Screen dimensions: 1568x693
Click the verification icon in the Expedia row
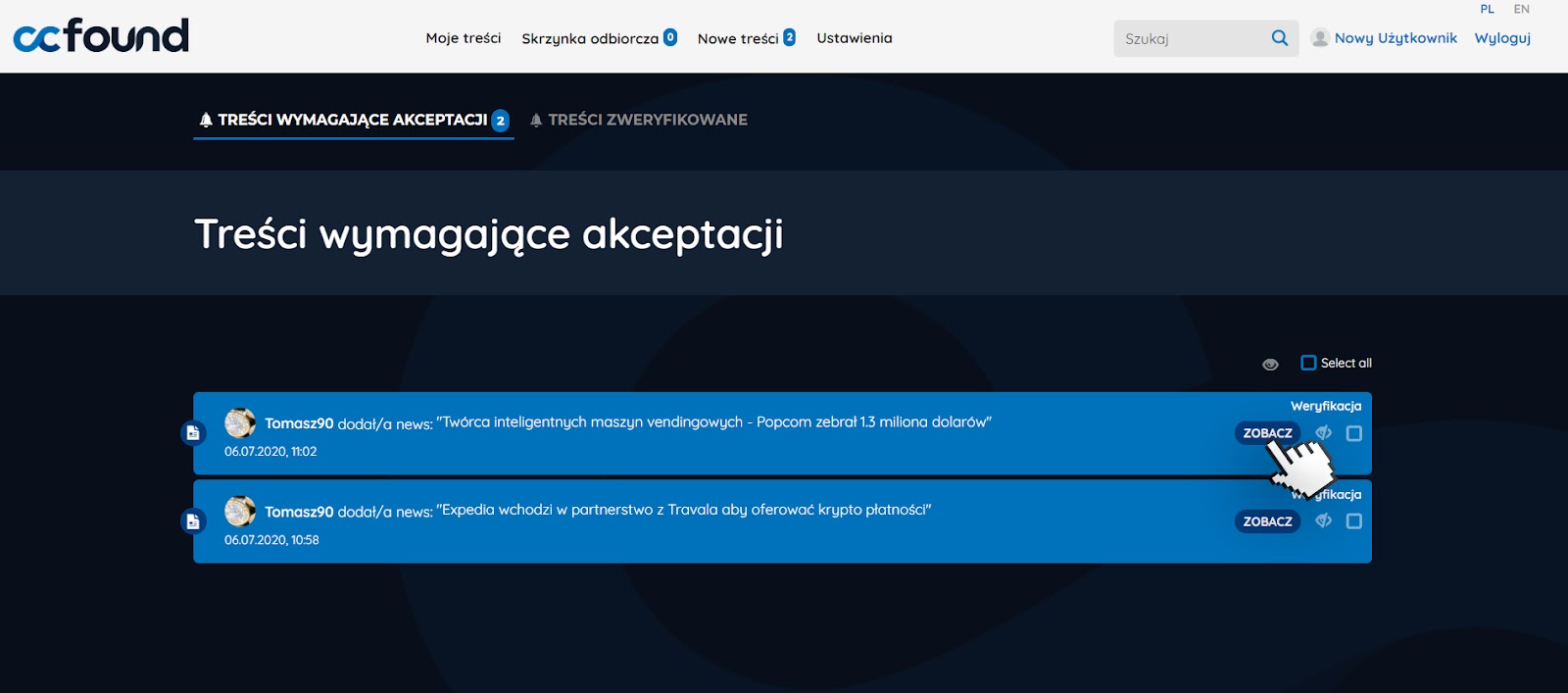[1323, 520]
